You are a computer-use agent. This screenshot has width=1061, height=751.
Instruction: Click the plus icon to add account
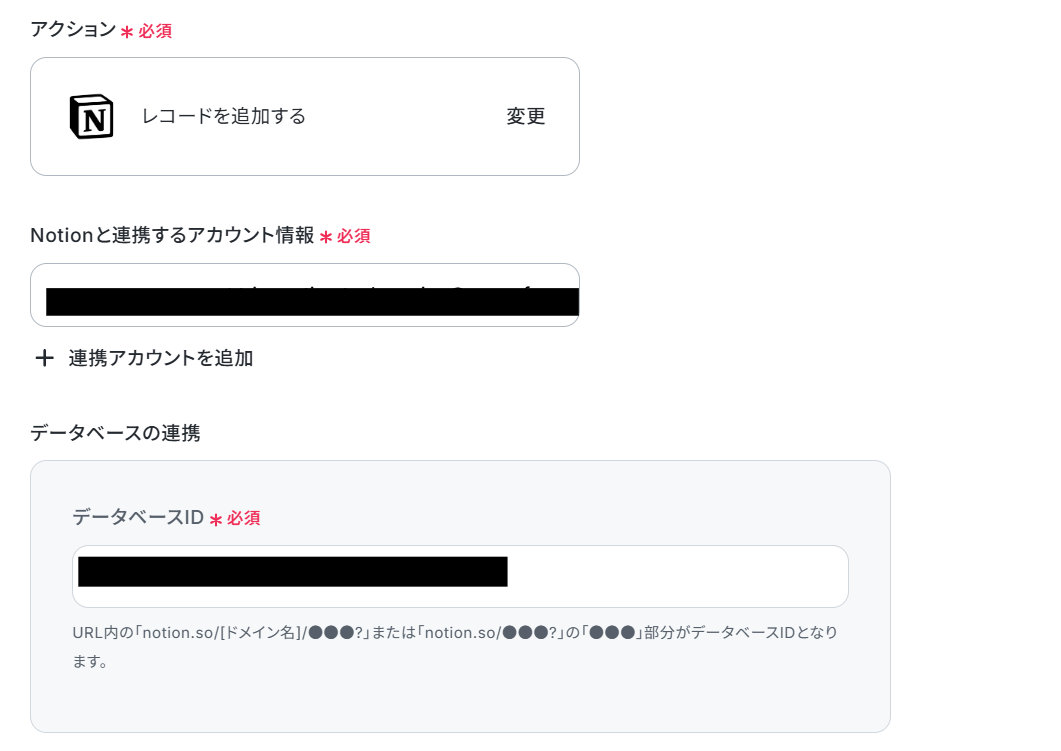point(45,358)
